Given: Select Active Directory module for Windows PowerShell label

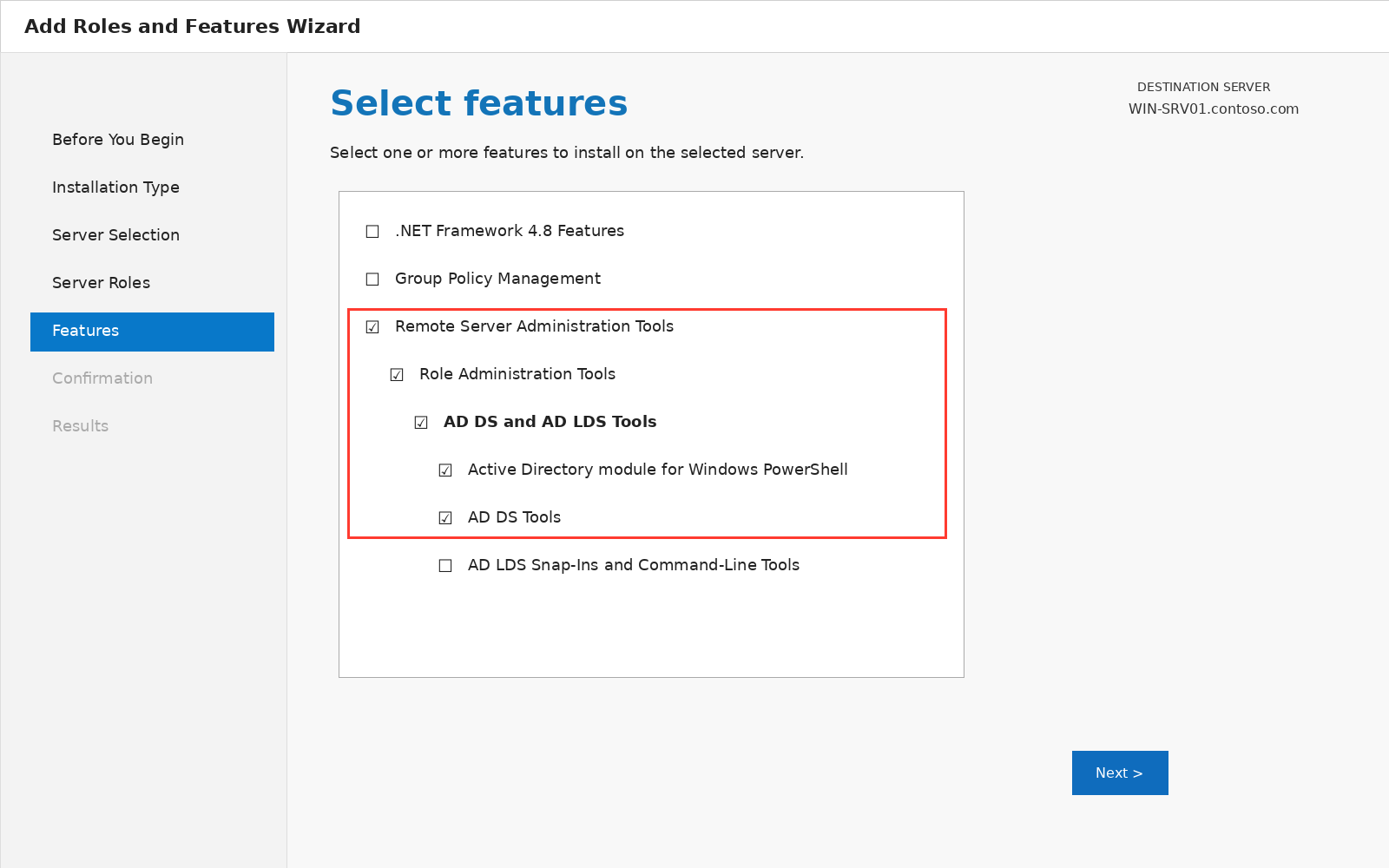Looking at the screenshot, I should click(x=657, y=470).
